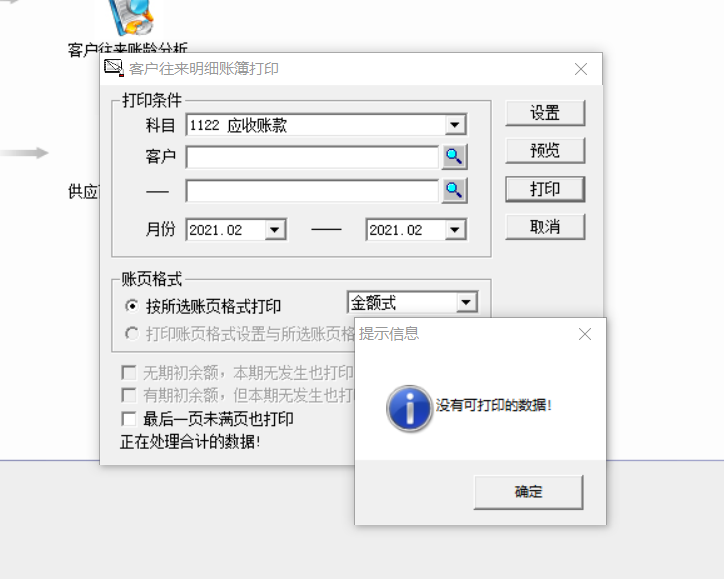Click the 取消 button
The width and height of the screenshot is (724, 579).
tap(545, 227)
